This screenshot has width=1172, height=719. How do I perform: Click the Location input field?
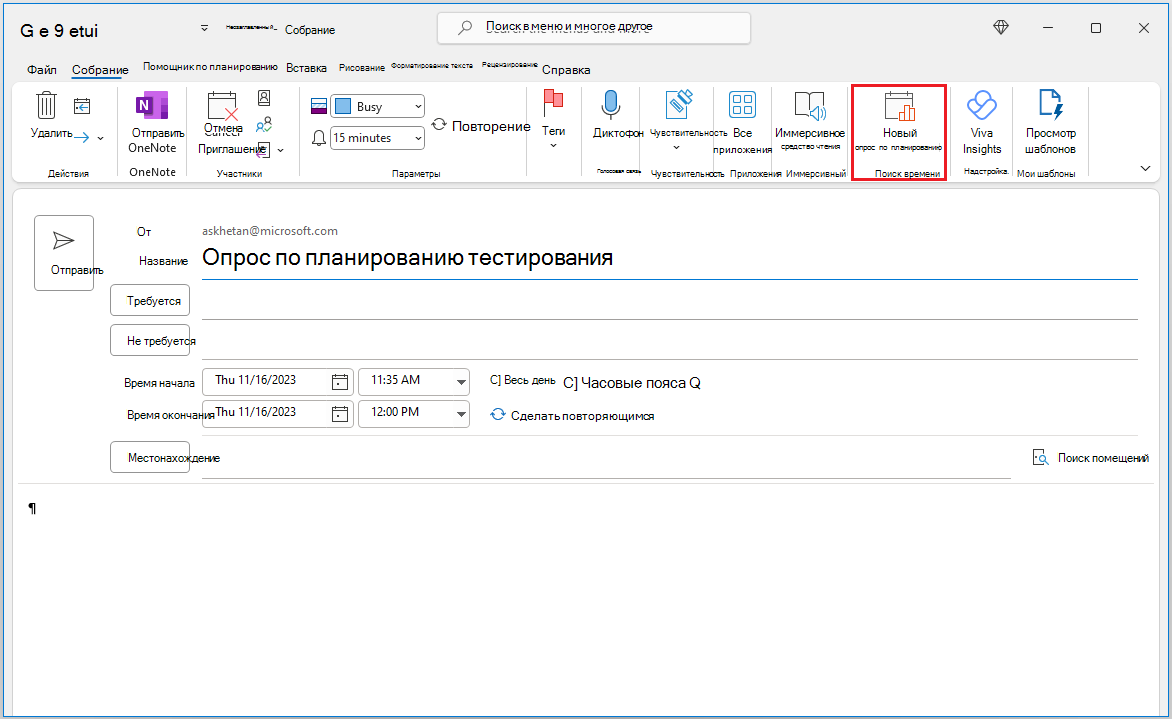click(606, 459)
